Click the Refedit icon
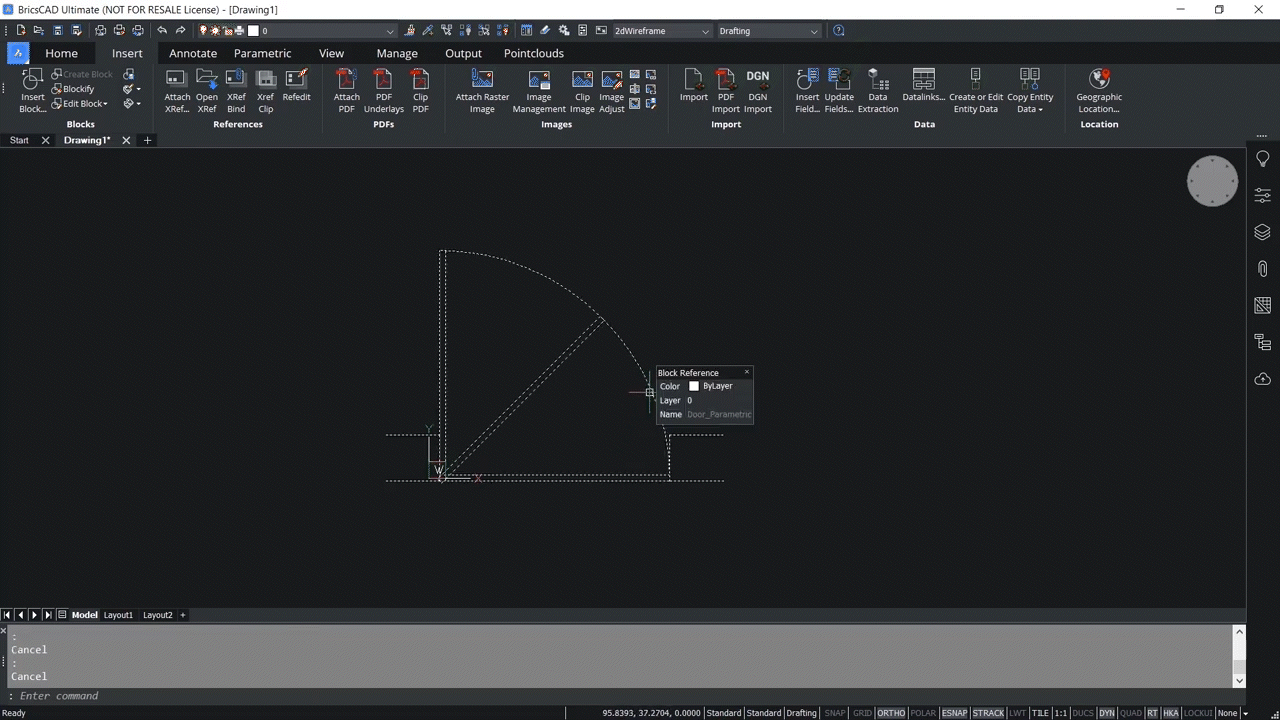 [x=296, y=86]
